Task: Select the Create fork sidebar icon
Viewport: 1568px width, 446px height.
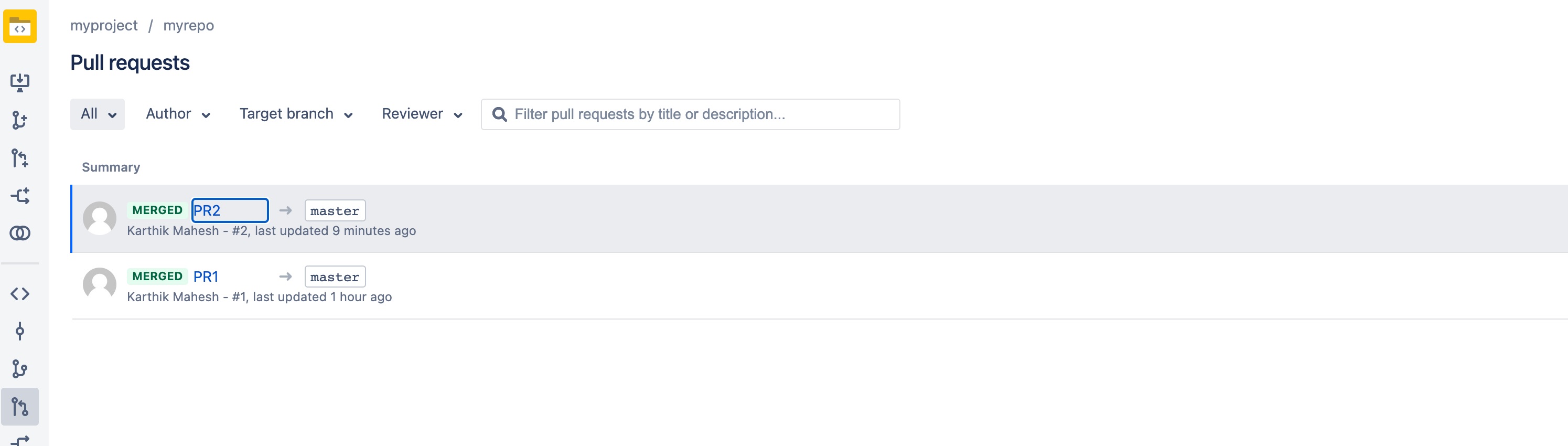Action: [19, 196]
